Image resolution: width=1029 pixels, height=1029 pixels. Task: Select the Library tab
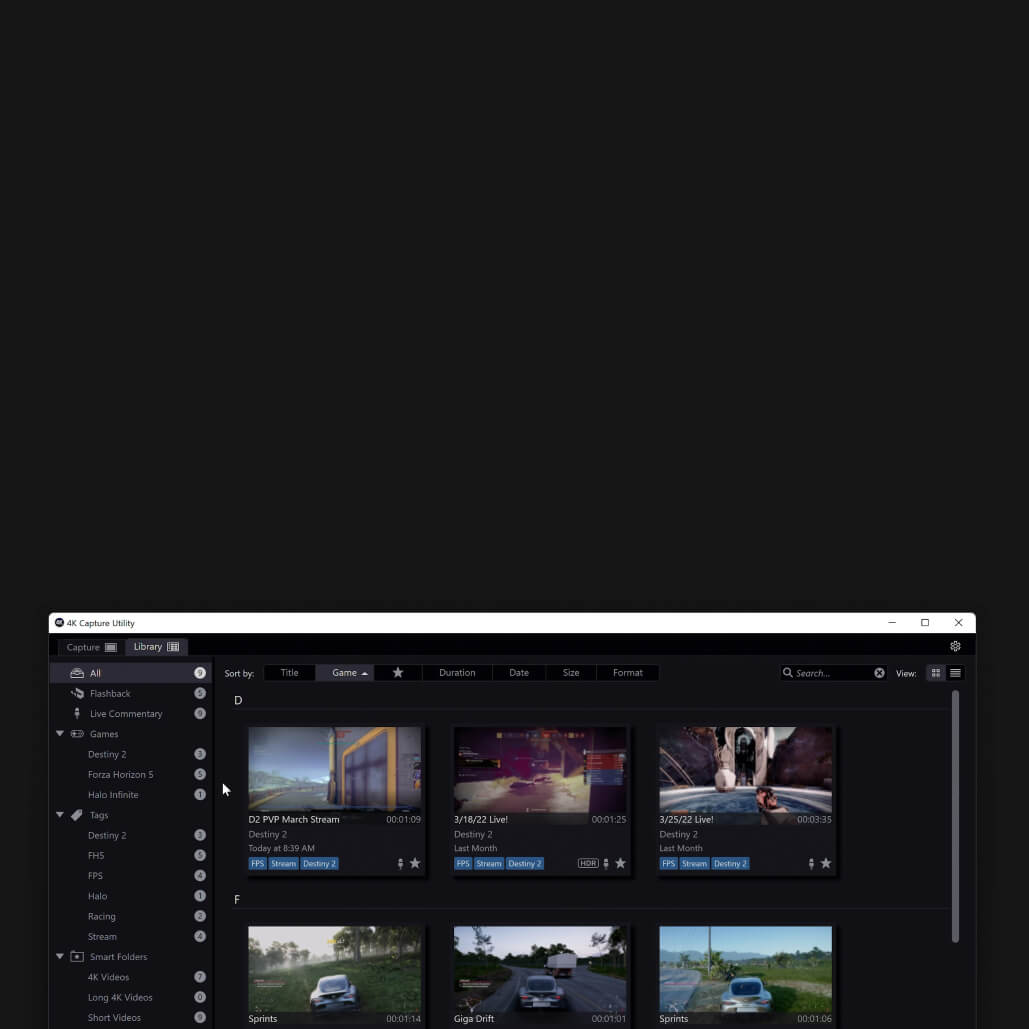tap(155, 646)
